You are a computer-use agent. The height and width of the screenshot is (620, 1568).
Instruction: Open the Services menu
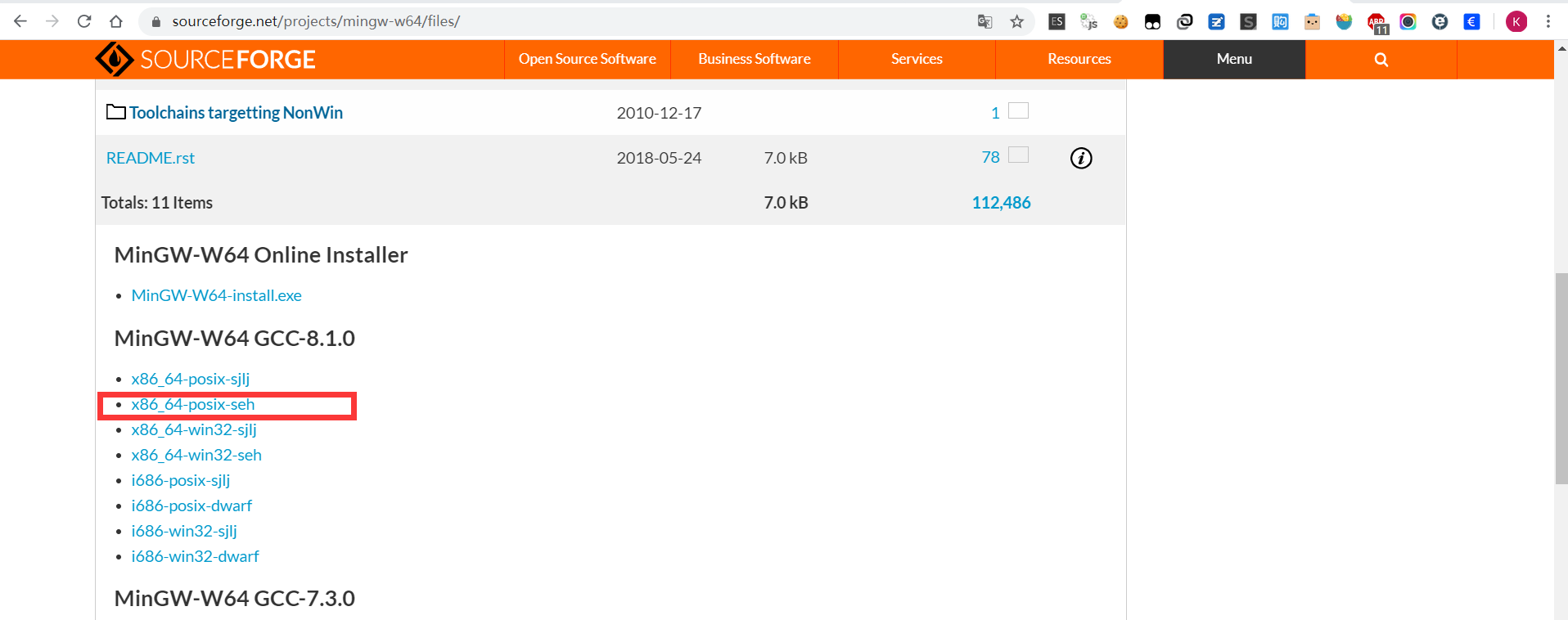coord(917,59)
